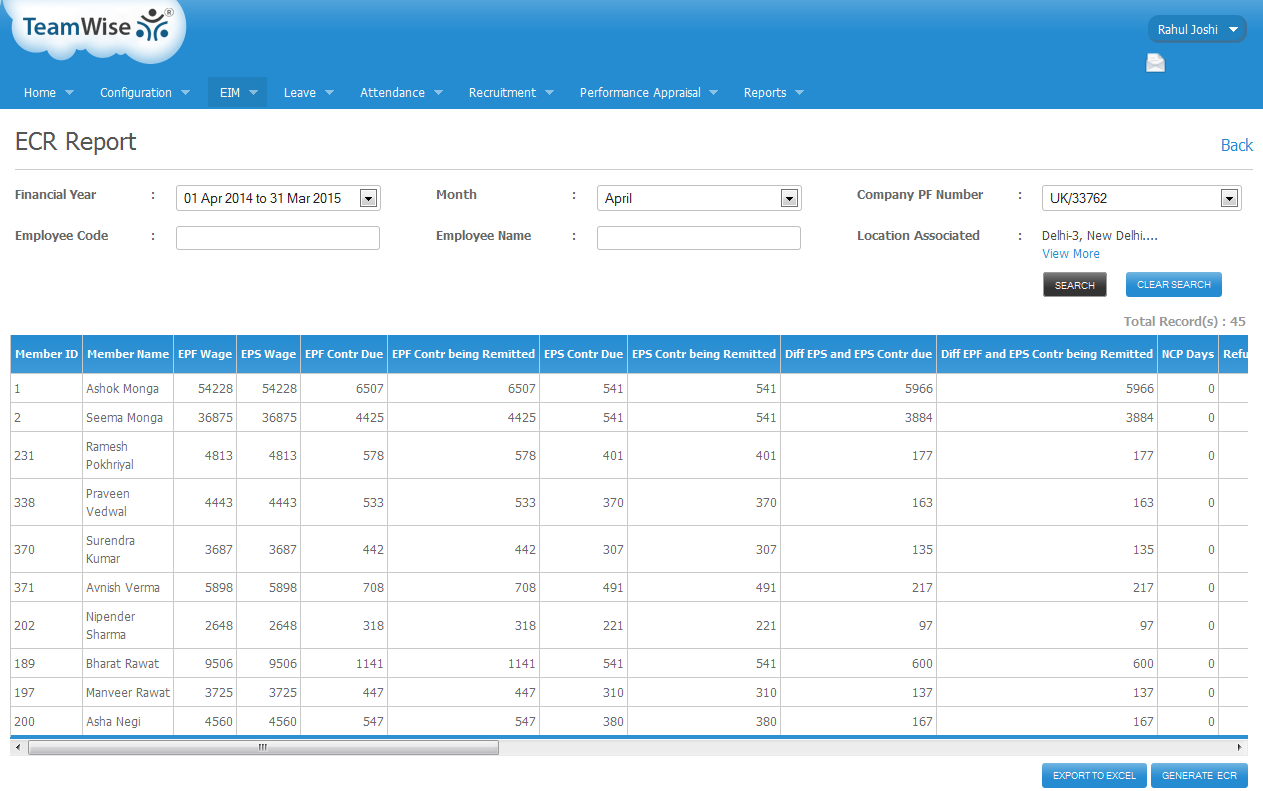This screenshot has height=791, width=1263.
Task: Select the EIM menu item
Action: pos(237,93)
